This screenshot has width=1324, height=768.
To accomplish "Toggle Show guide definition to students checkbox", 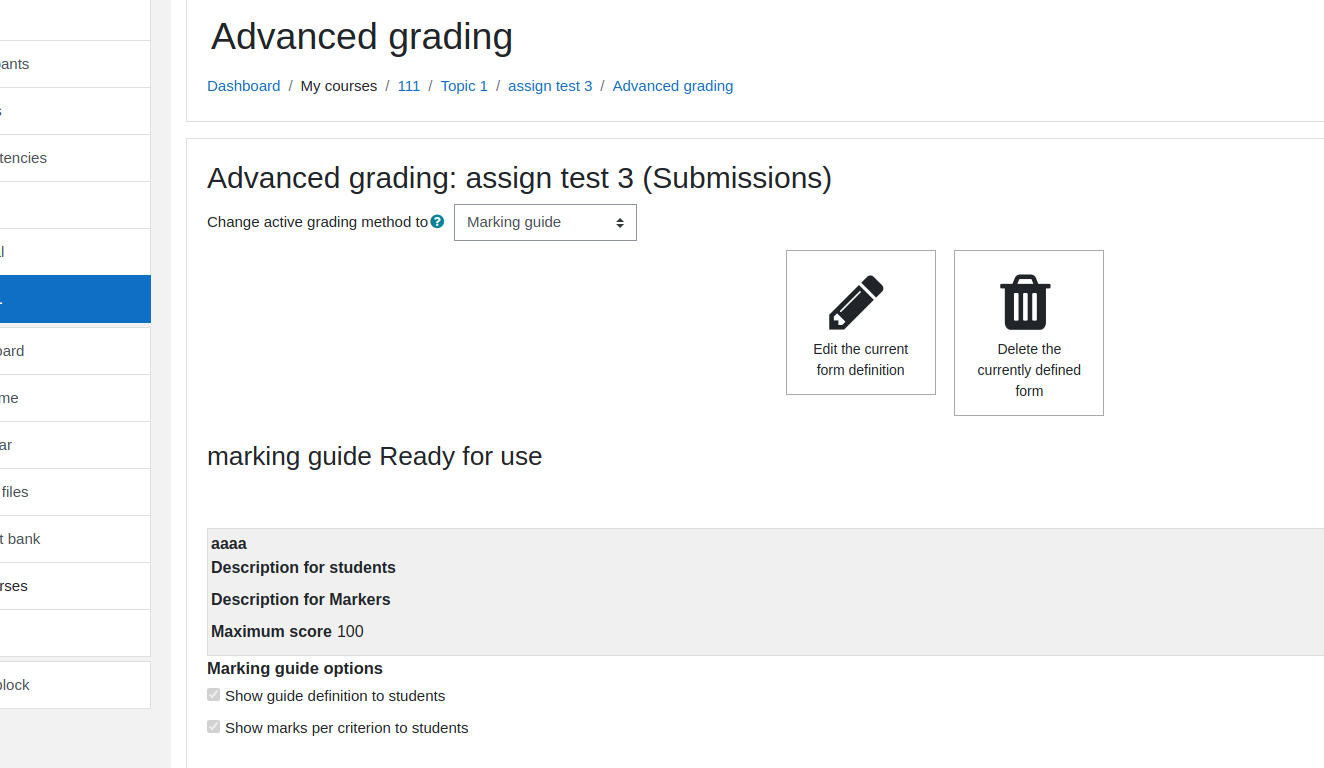I will [x=213, y=695].
